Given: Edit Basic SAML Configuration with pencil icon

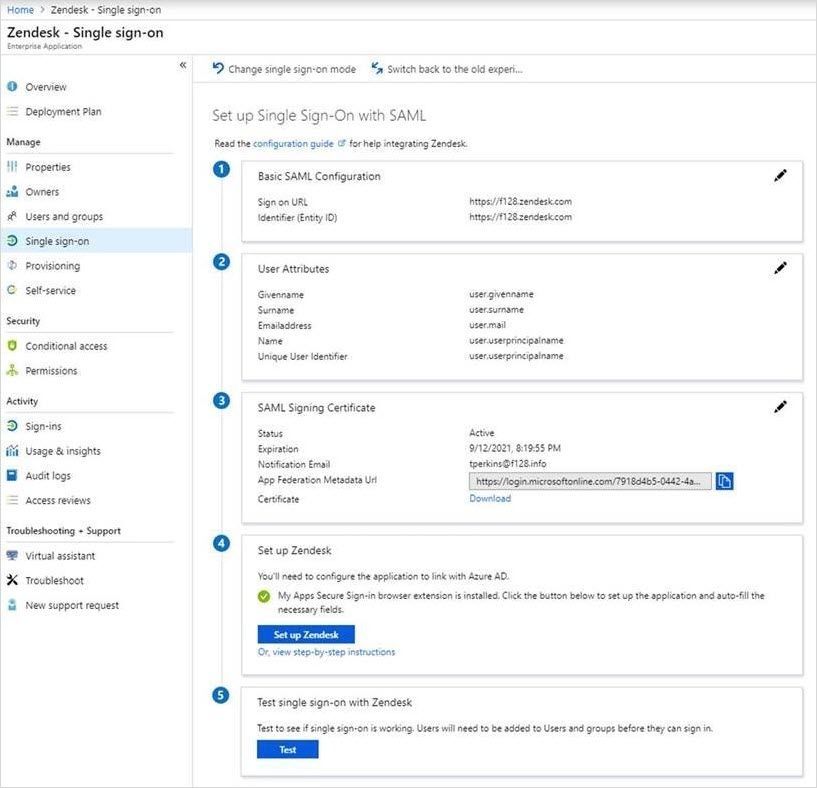Looking at the screenshot, I should [780, 176].
